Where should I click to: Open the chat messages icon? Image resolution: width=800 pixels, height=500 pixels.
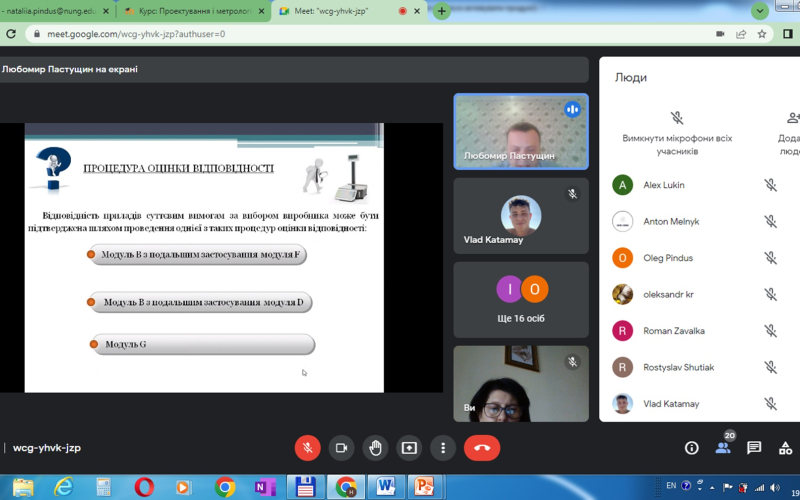754,448
